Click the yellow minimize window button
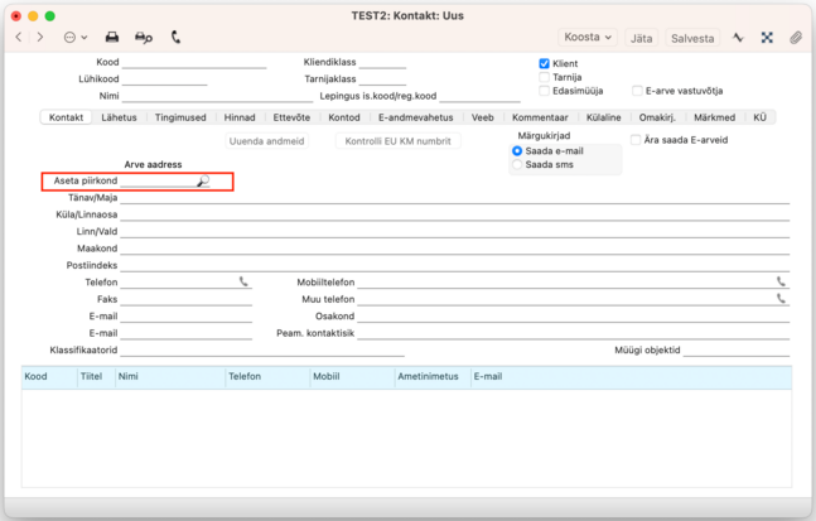 33,16
